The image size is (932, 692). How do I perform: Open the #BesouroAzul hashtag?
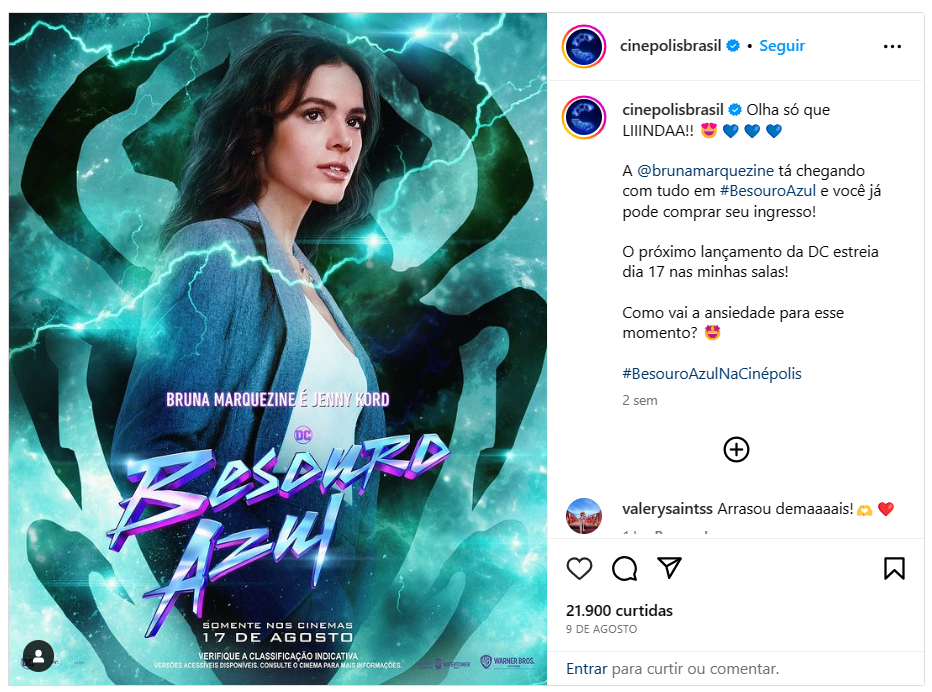click(x=767, y=191)
